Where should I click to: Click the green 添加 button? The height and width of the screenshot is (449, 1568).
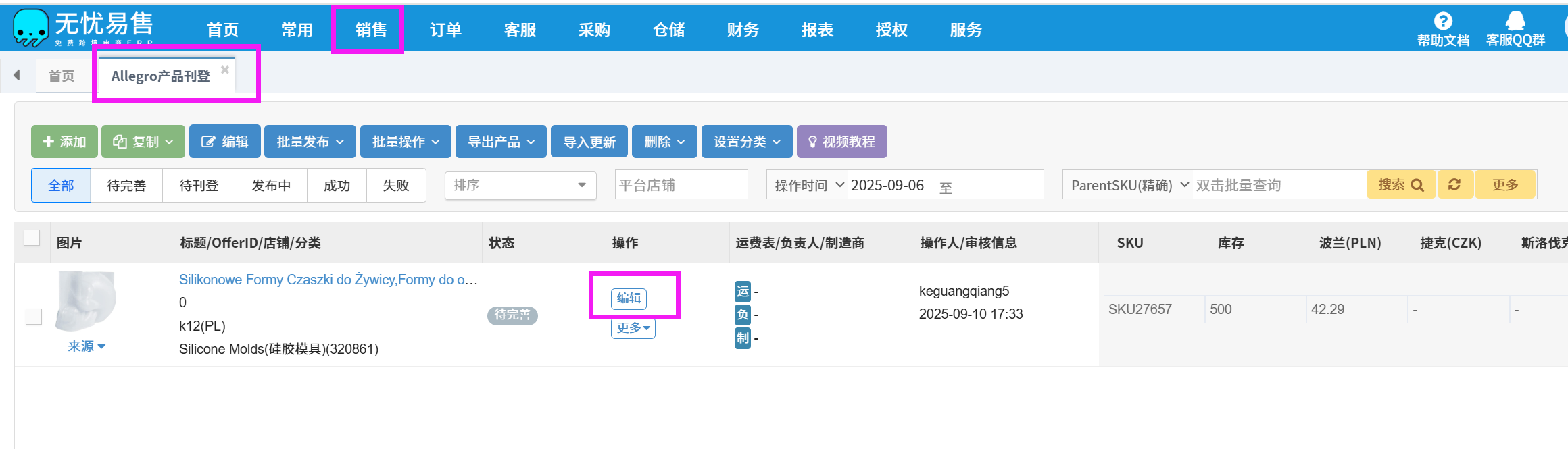(64, 142)
